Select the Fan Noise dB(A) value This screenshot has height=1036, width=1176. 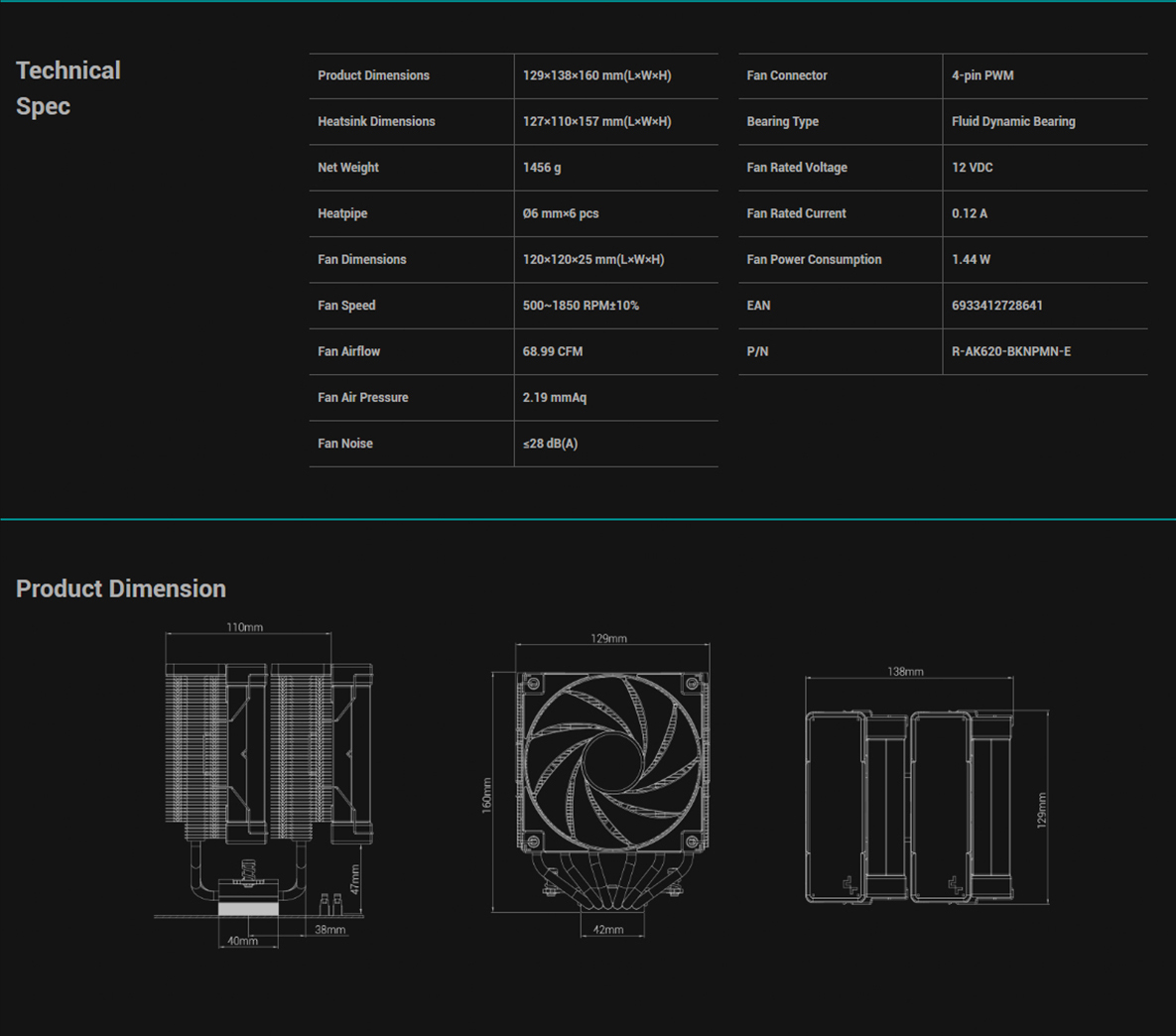(550, 444)
